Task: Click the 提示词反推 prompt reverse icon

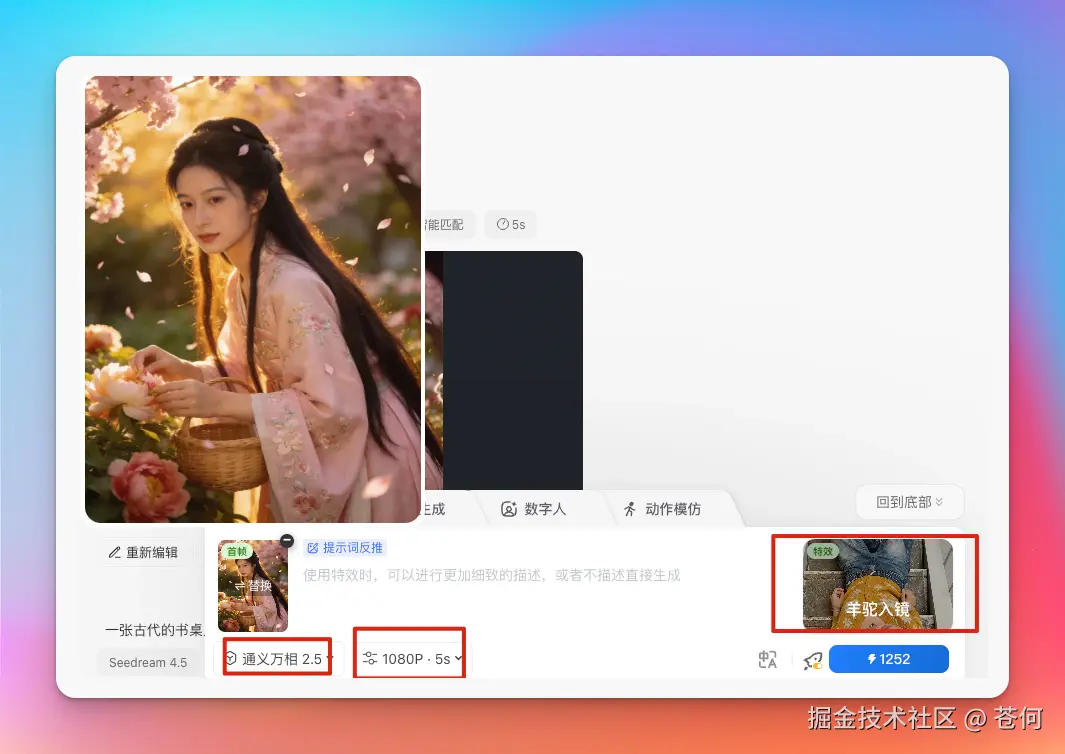Action: pos(313,546)
